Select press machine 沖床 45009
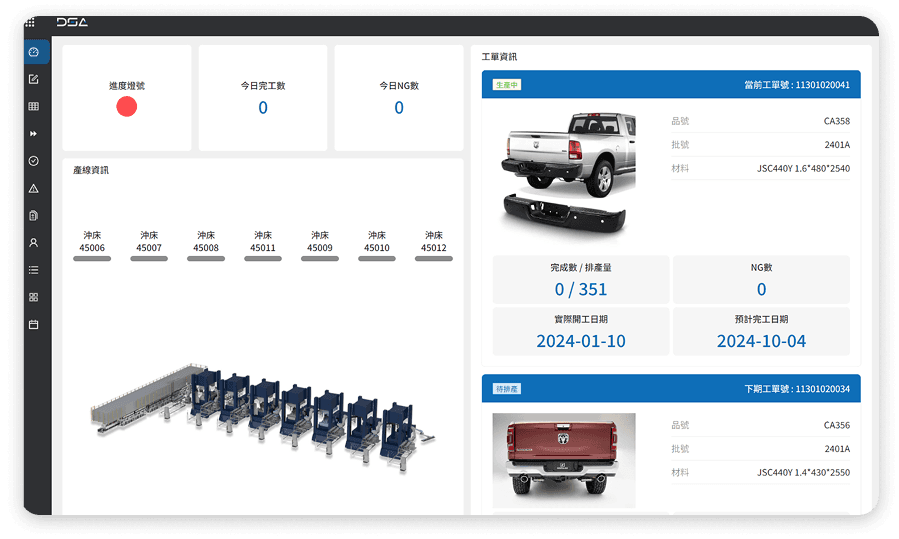Image resolution: width=899 pixels, height=539 pixels. (320, 245)
